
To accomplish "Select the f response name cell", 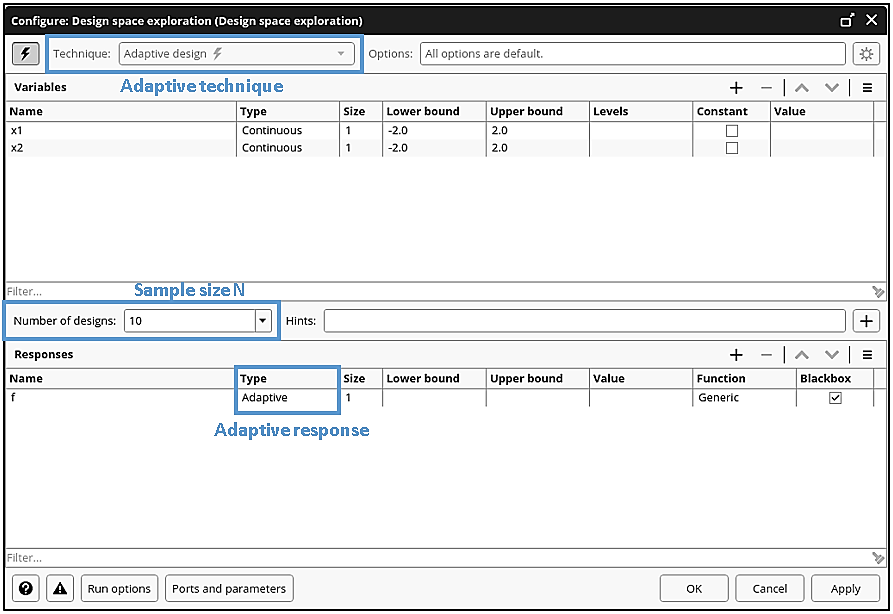I will (121, 398).
